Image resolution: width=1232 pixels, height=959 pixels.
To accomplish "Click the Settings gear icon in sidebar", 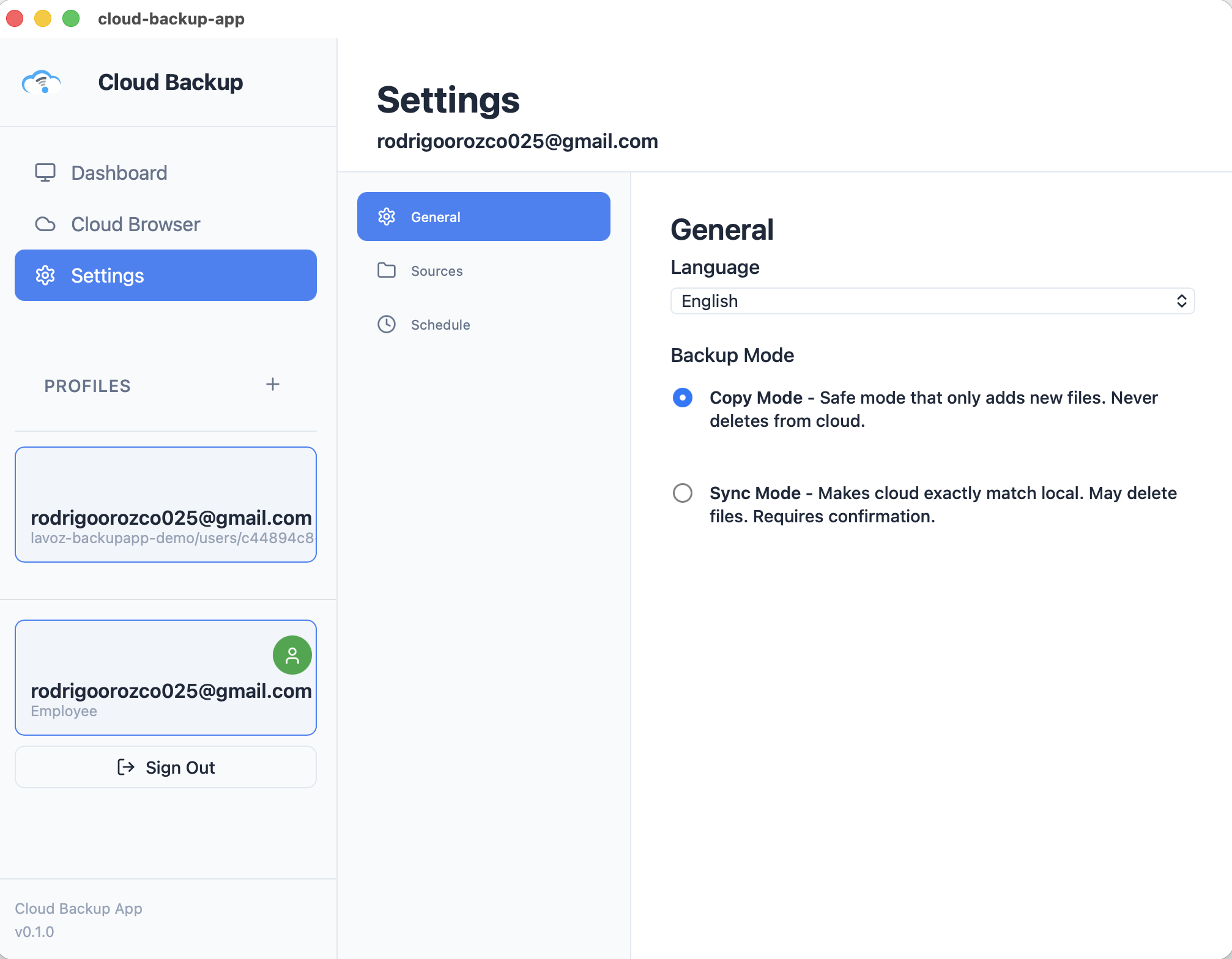I will point(45,275).
